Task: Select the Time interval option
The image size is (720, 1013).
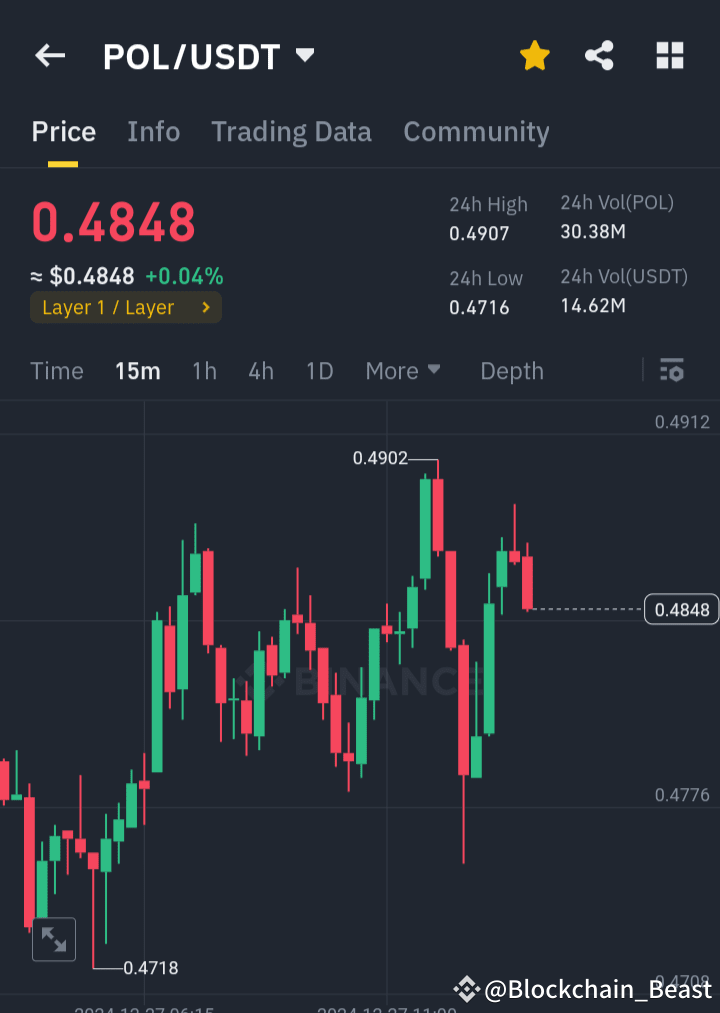Action: pyautogui.click(x=56, y=371)
